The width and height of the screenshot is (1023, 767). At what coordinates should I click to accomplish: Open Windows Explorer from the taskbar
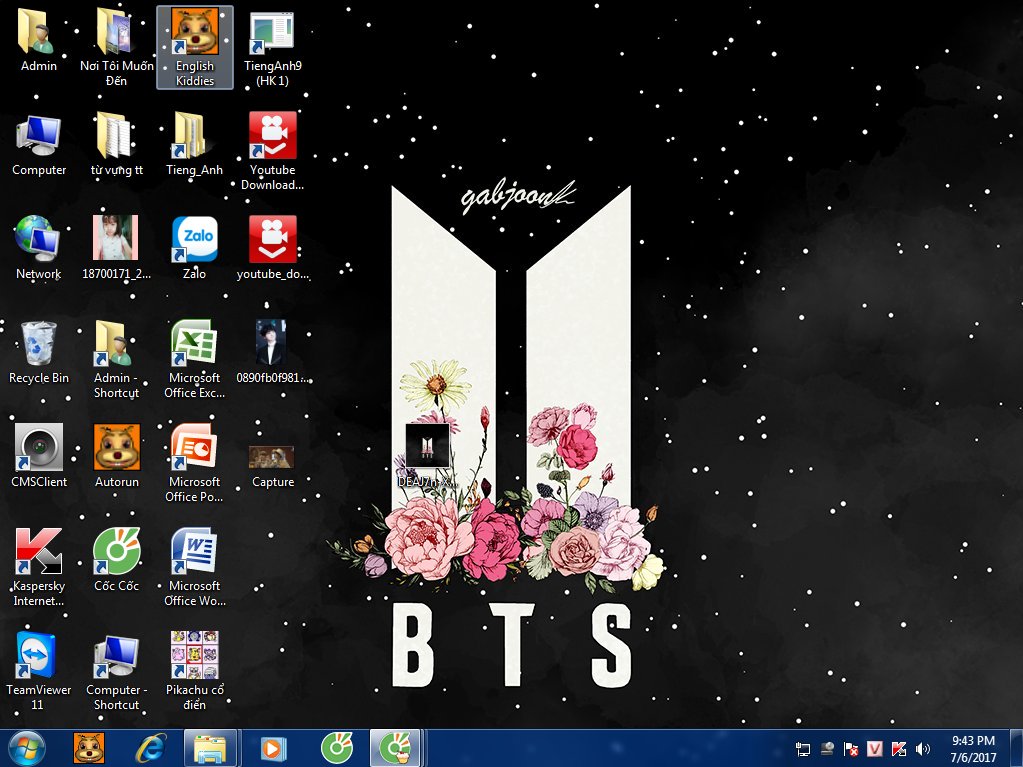(209, 748)
